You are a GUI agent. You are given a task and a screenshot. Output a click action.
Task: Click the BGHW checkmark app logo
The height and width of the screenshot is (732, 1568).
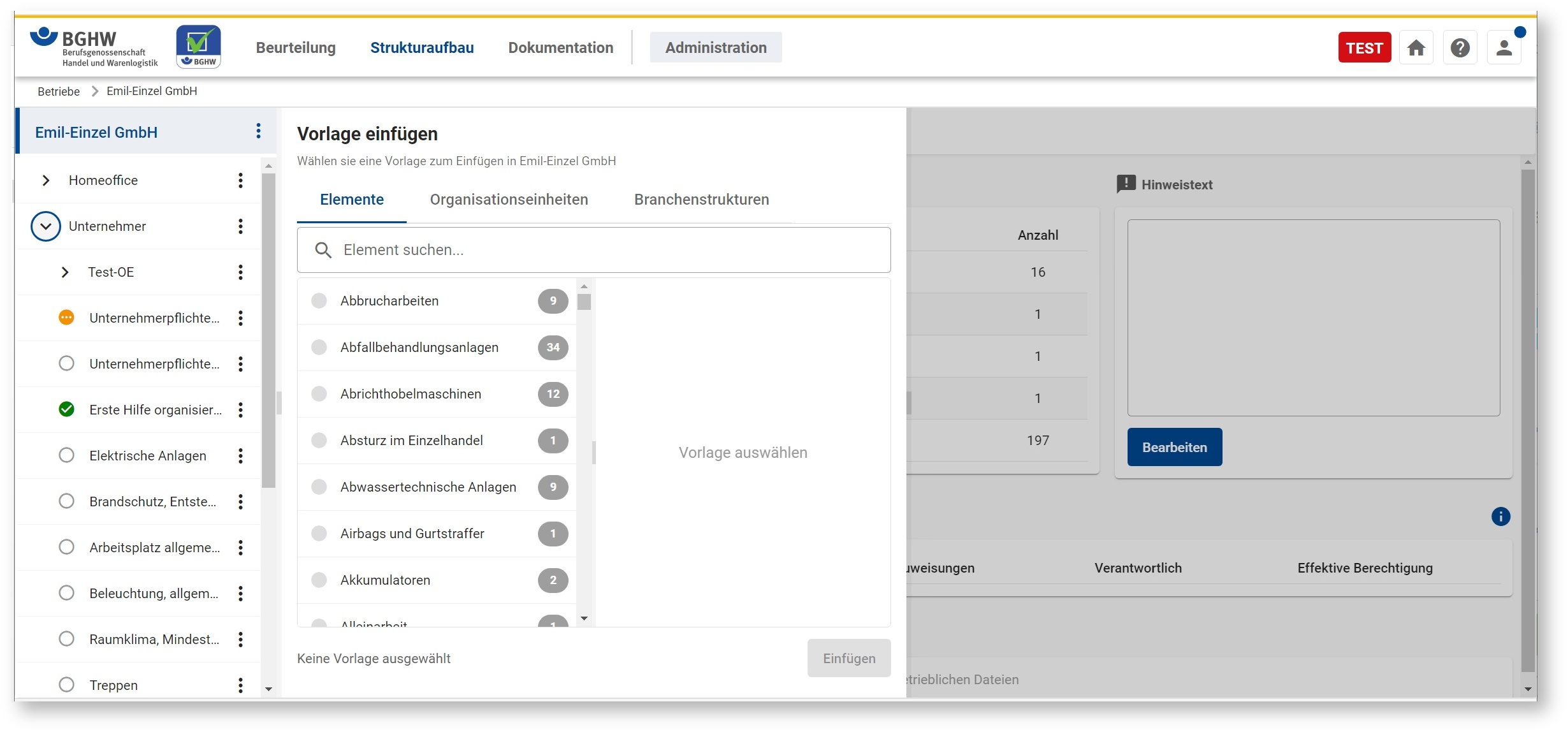198,47
